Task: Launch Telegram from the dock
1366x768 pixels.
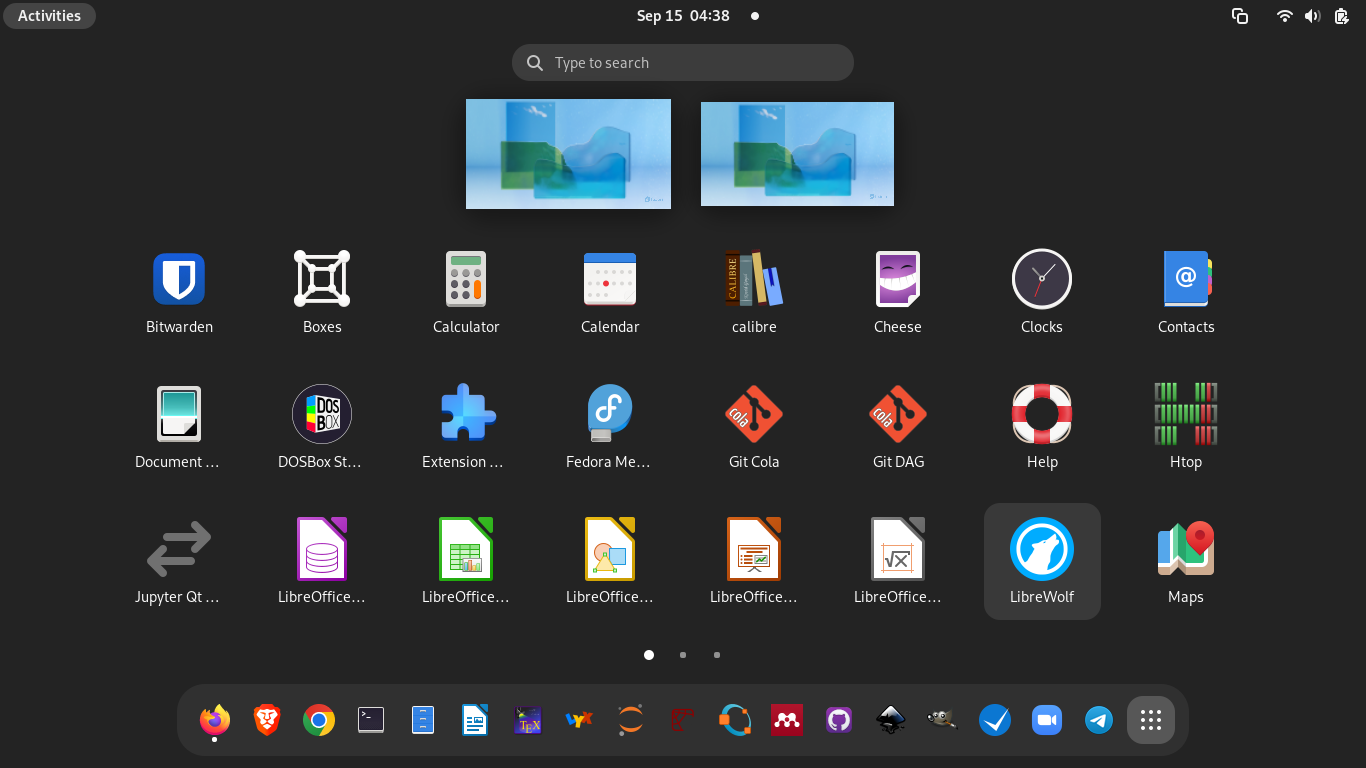Action: point(1099,720)
